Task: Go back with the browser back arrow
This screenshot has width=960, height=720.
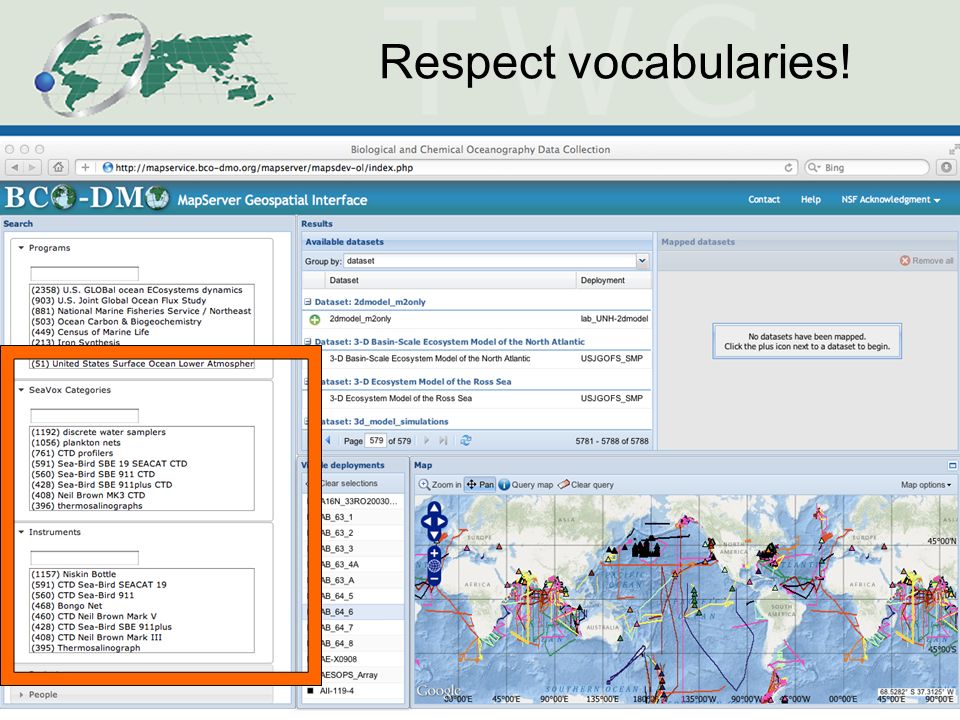Action: coord(15,167)
